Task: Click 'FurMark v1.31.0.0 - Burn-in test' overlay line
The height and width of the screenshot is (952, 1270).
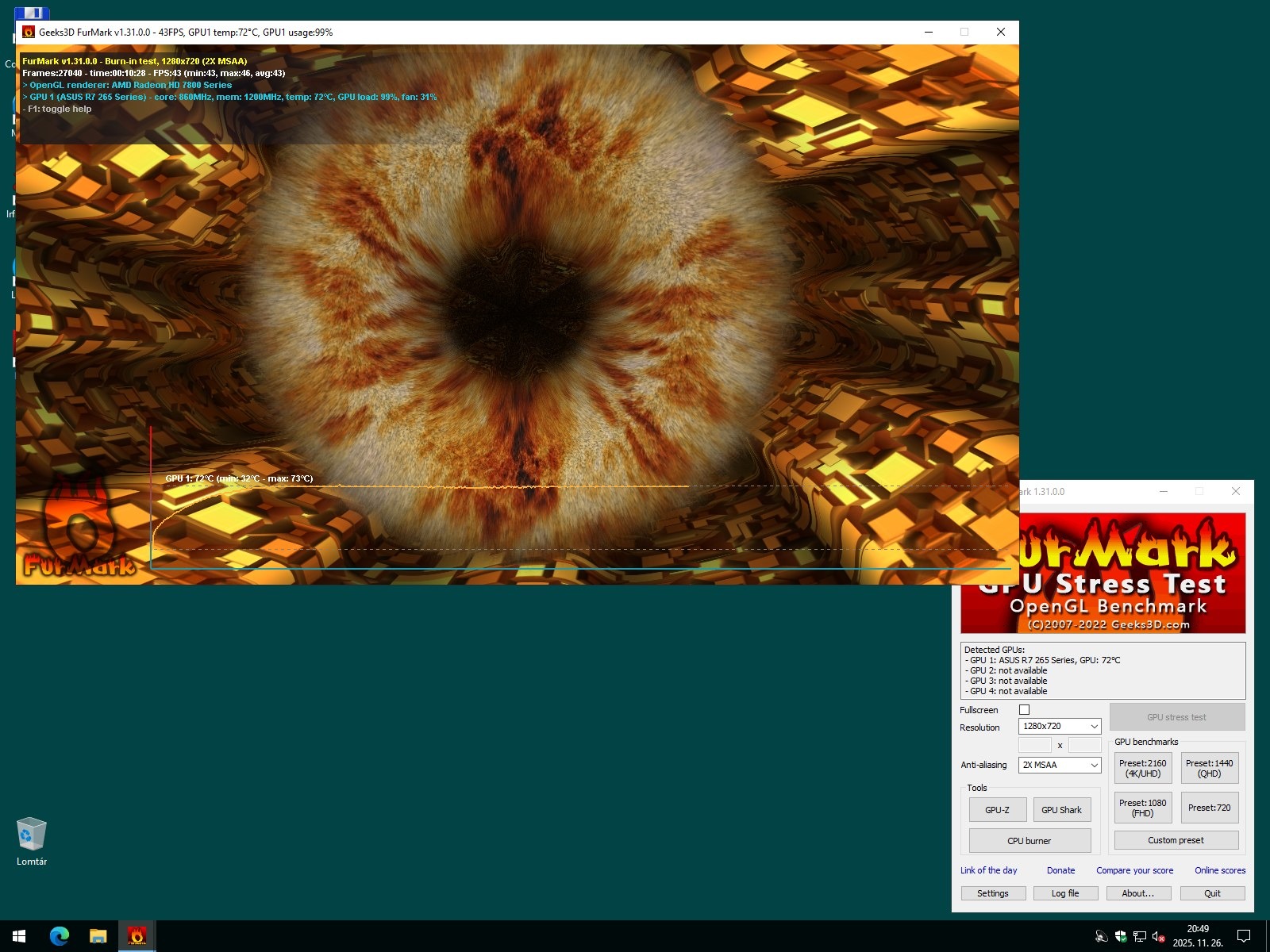Action: [135, 61]
